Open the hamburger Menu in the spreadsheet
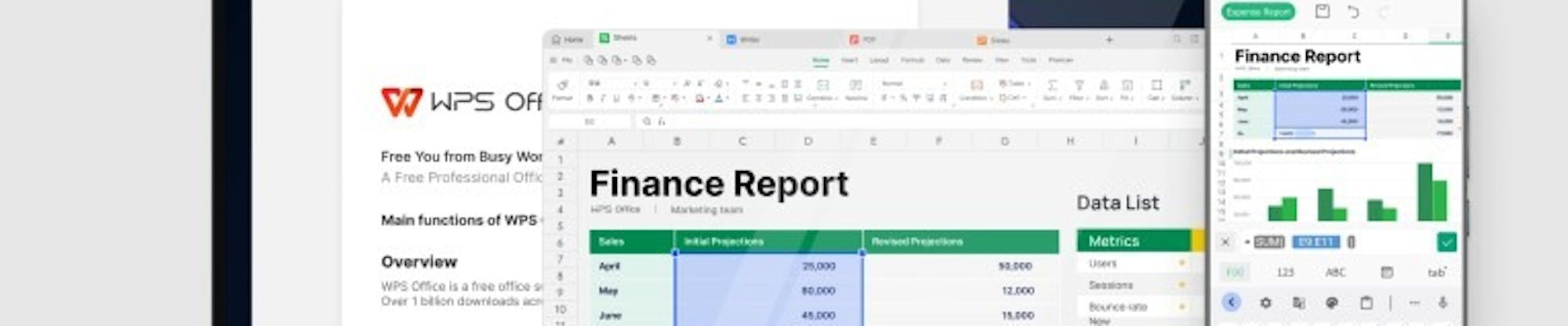Screen dimensions: 1568x326 (561, 60)
